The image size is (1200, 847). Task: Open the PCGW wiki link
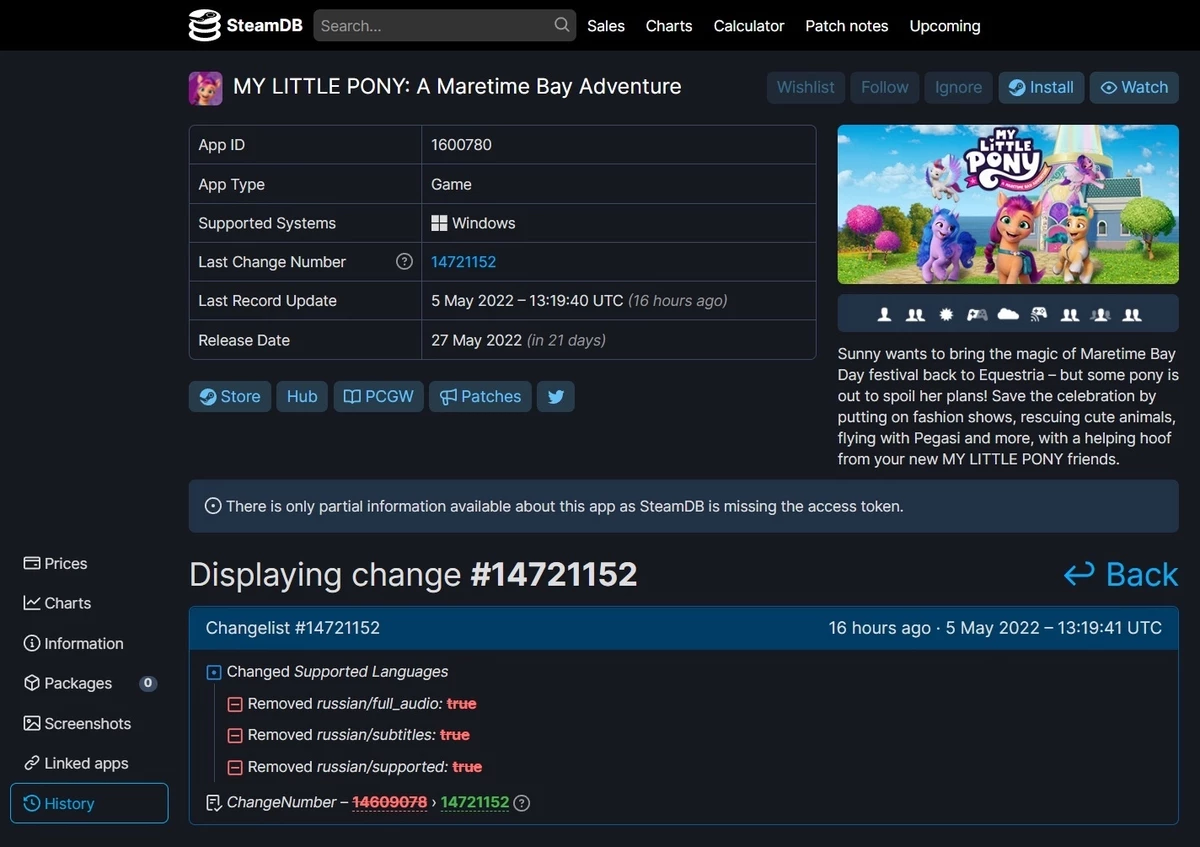pos(378,396)
